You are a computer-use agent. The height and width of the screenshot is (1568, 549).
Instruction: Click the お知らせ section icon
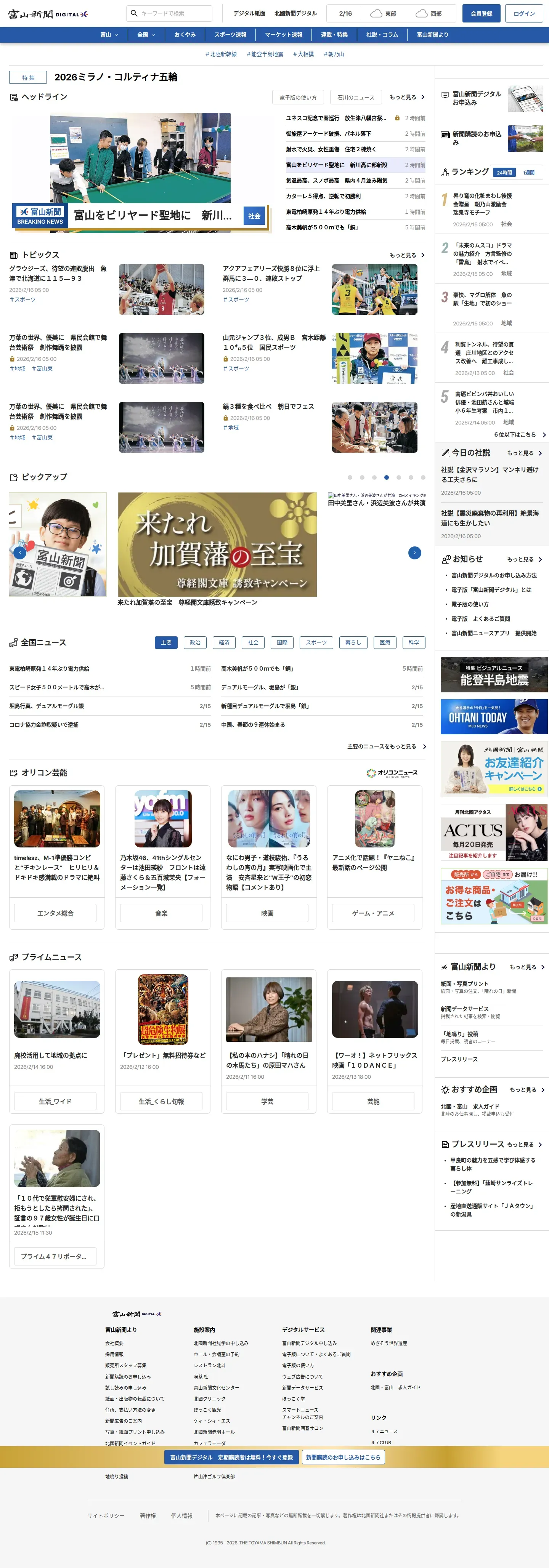(x=446, y=559)
